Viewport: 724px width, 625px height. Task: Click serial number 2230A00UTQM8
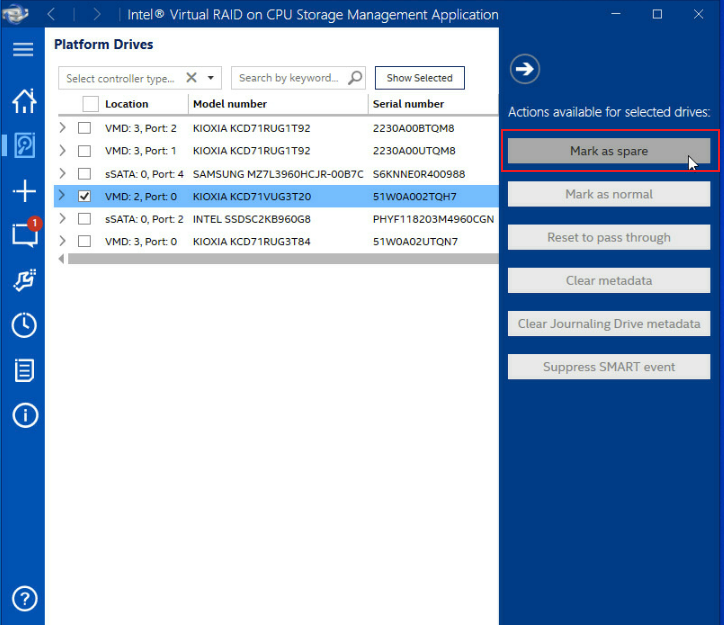point(414,151)
